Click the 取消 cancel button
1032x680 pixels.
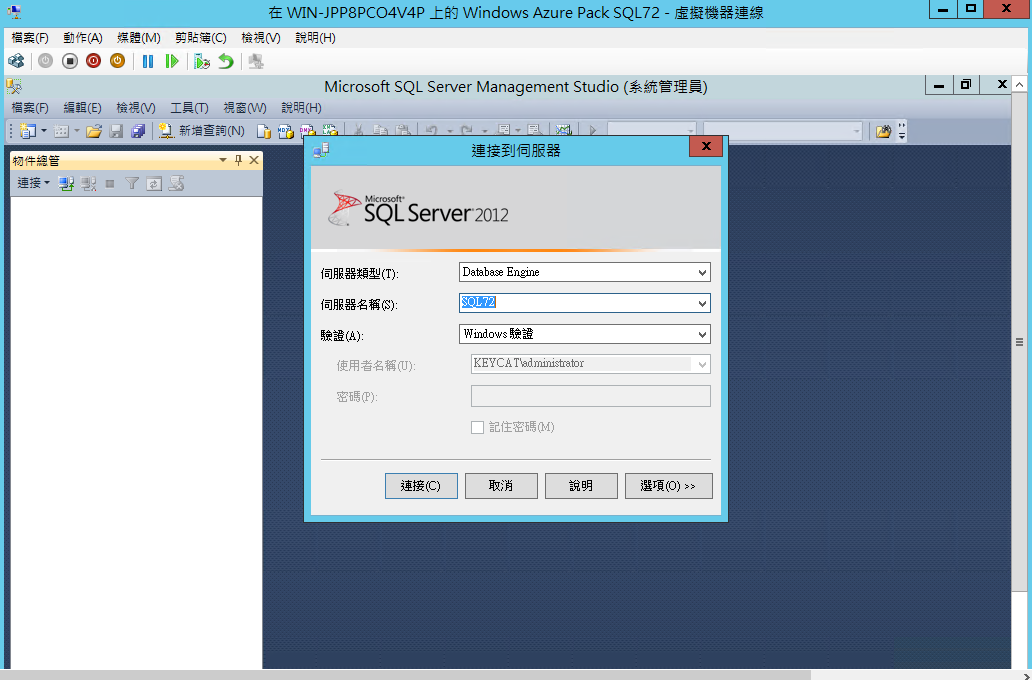pyautogui.click(x=501, y=486)
